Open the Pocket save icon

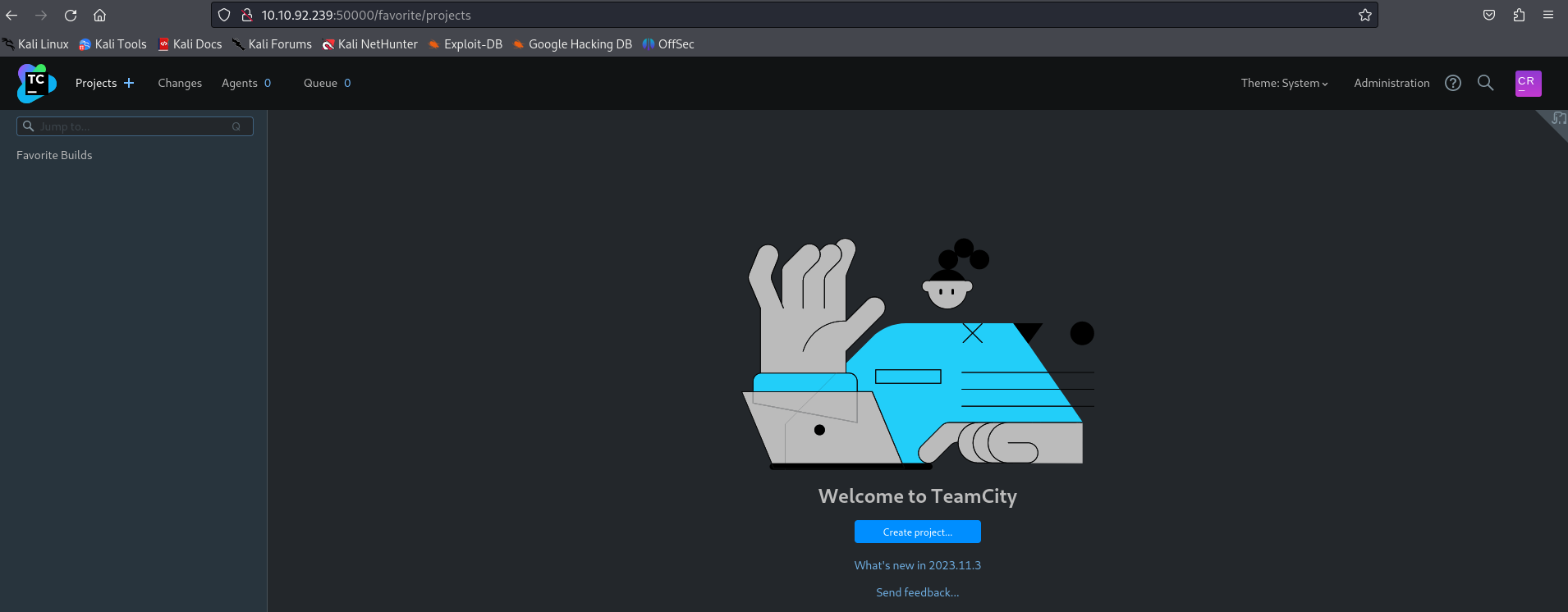click(x=1489, y=15)
